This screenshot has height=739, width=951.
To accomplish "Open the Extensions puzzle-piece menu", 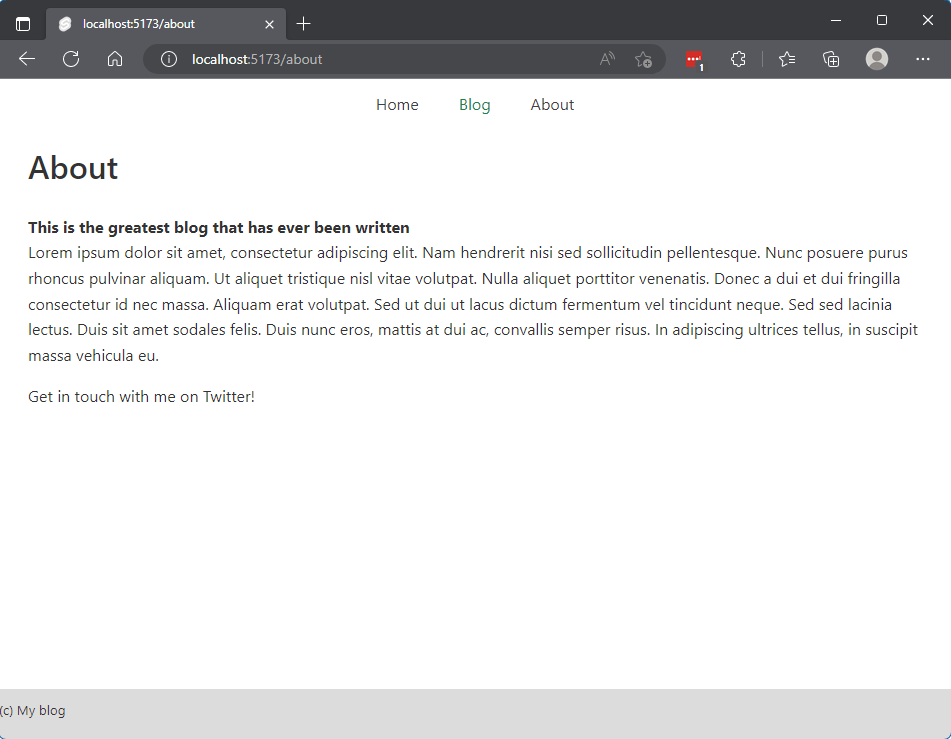I will pos(738,59).
